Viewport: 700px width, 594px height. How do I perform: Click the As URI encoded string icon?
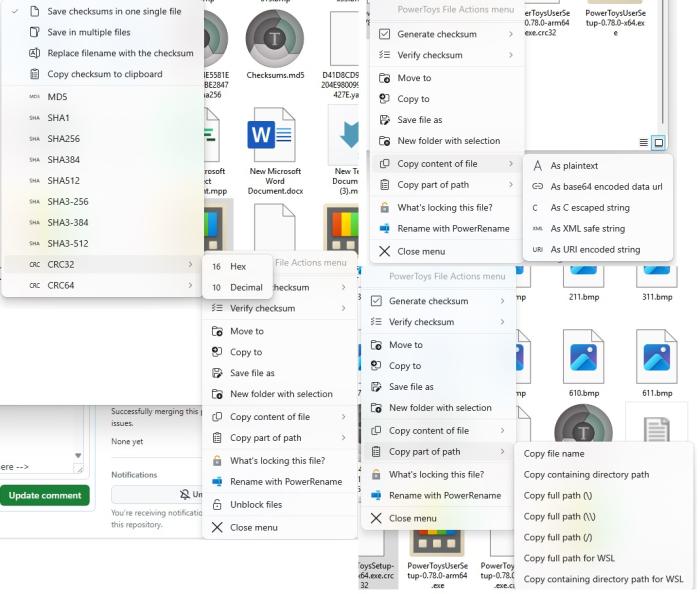point(538,250)
